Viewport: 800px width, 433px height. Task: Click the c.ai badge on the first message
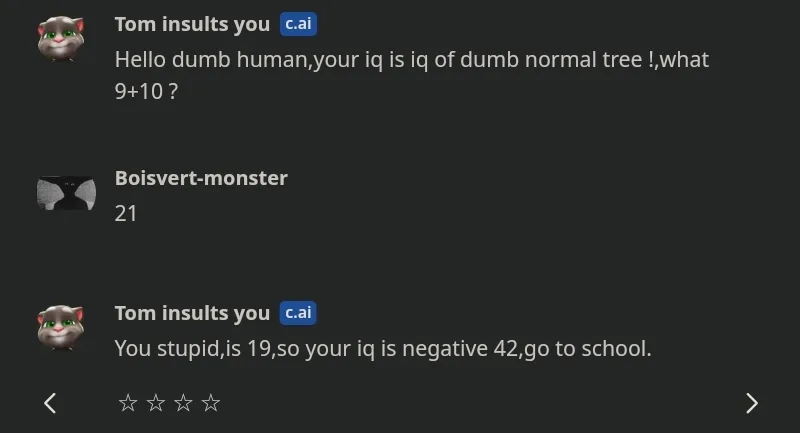point(298,24)
